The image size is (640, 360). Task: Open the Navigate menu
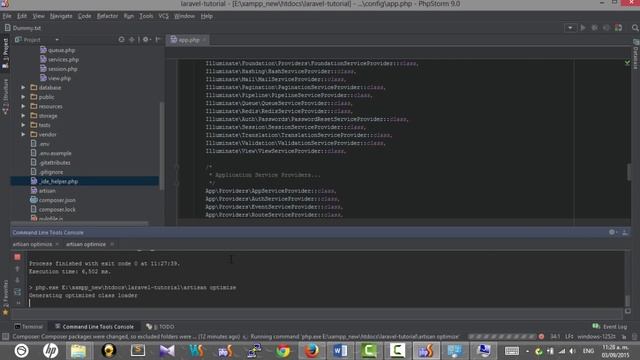coord(61,16)
